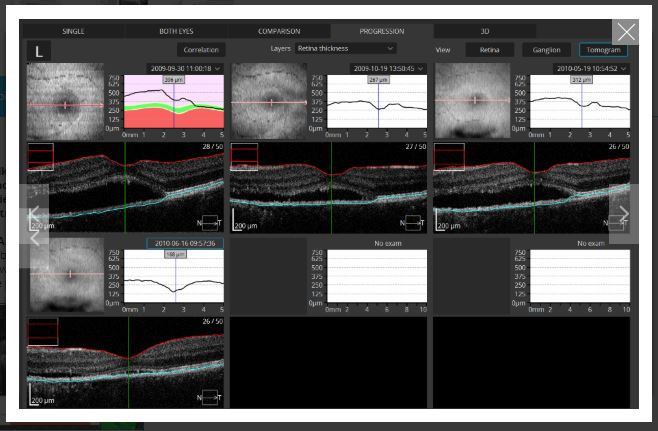Click scan position overlay in second tomogram

pos(244,156)
